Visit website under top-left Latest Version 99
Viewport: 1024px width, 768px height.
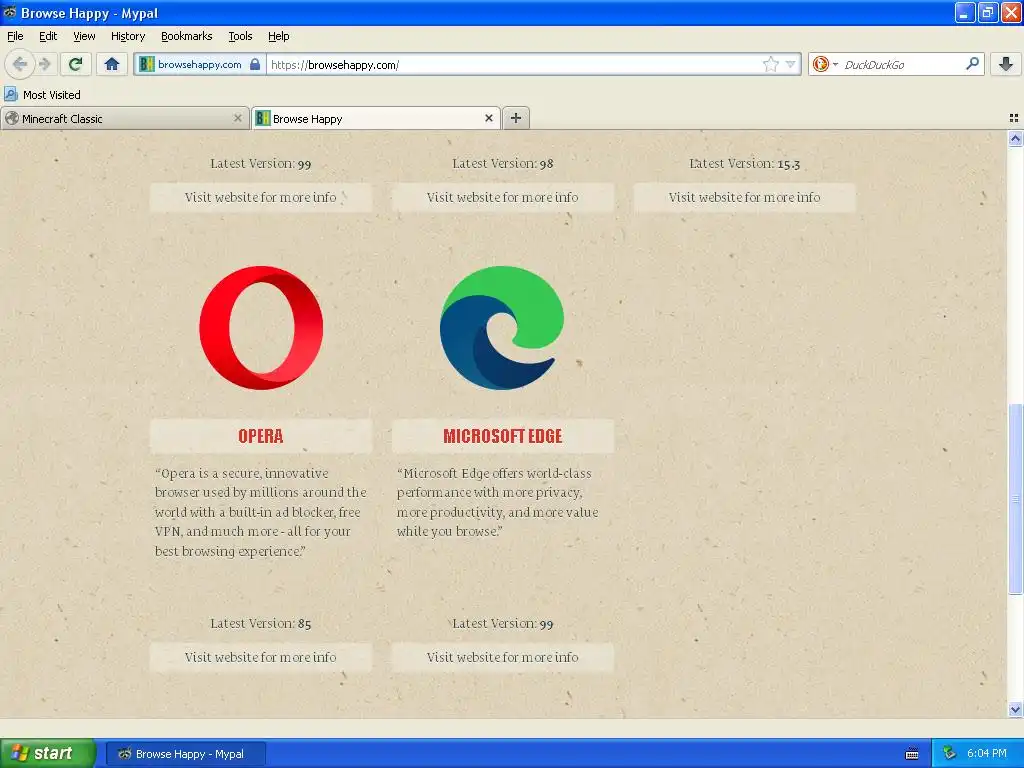coord(261,197)
